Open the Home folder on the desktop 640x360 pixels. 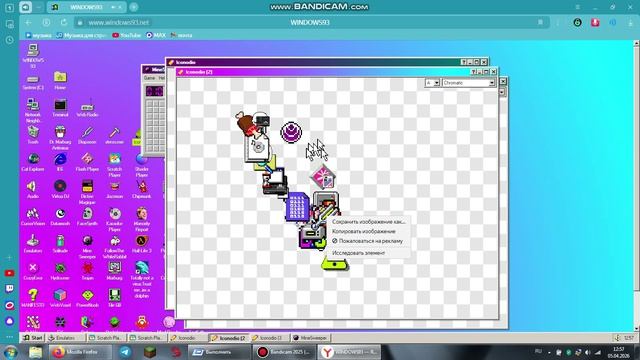(x=60, y=80)
